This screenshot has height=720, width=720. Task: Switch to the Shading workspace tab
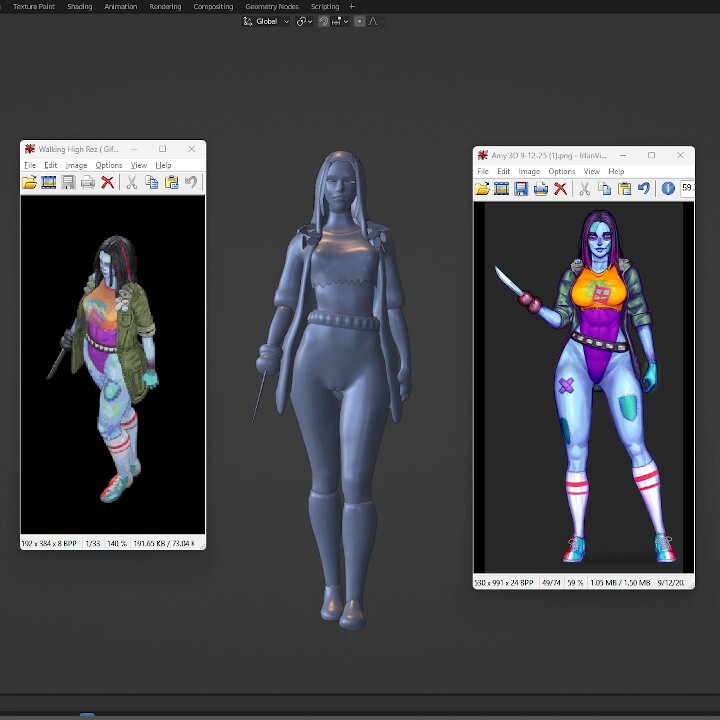pyautogui.click(x=80, y=6)
